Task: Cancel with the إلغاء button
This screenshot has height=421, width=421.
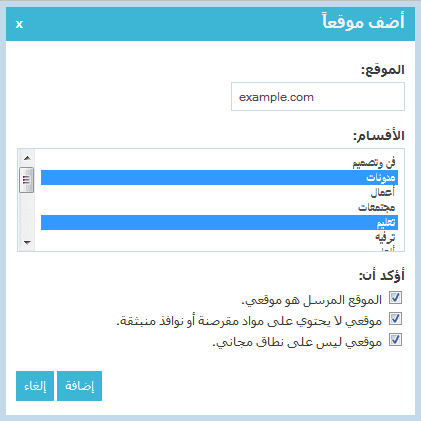Action: pos(35,386)
